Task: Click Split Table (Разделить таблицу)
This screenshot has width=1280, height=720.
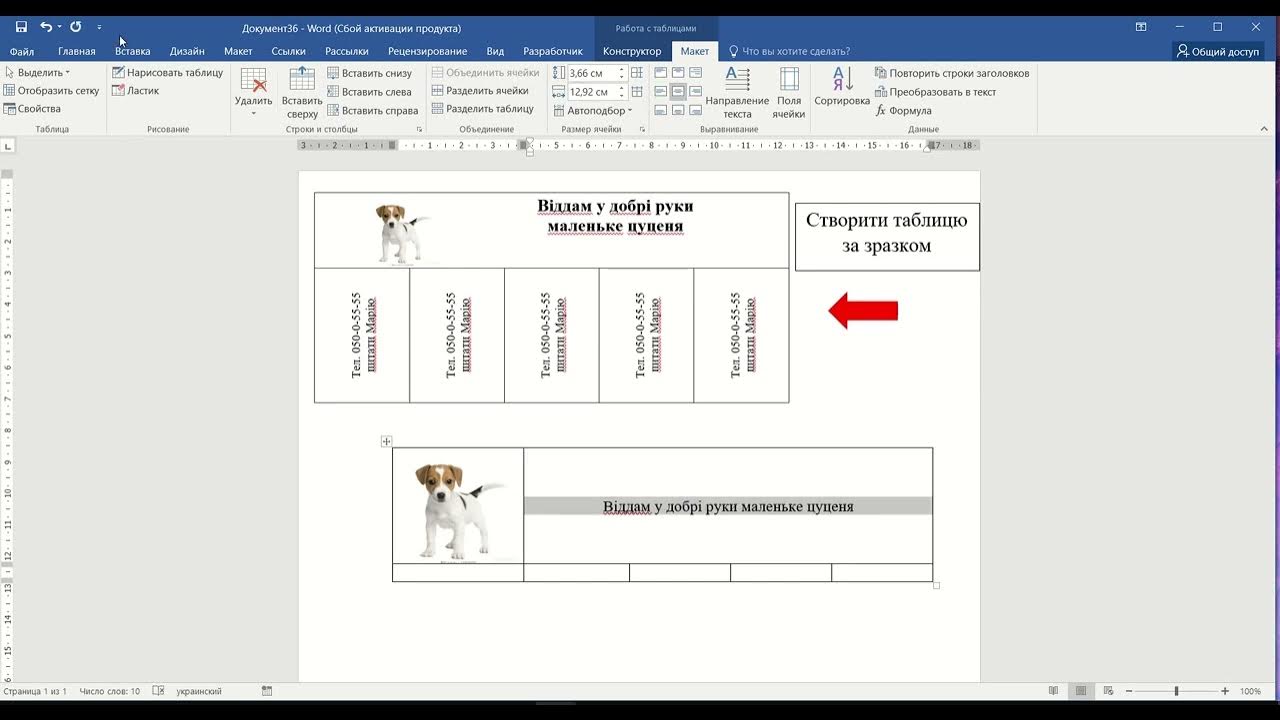Action: pyautogui.click(x=482, y=109)
